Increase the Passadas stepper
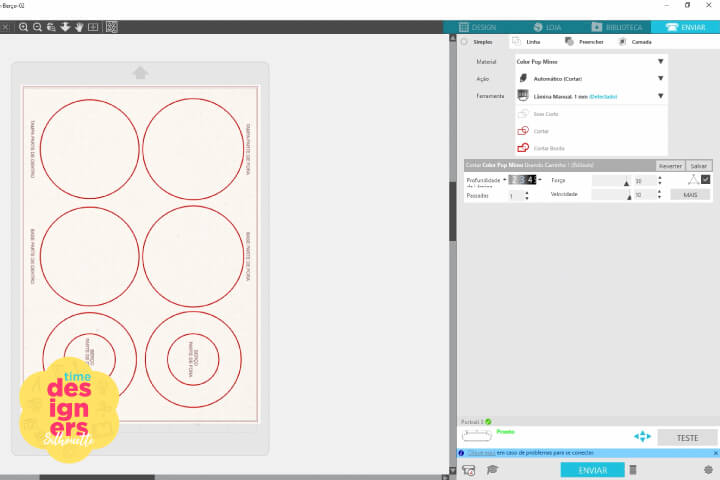Screen dimensions: 720x480 527,193
